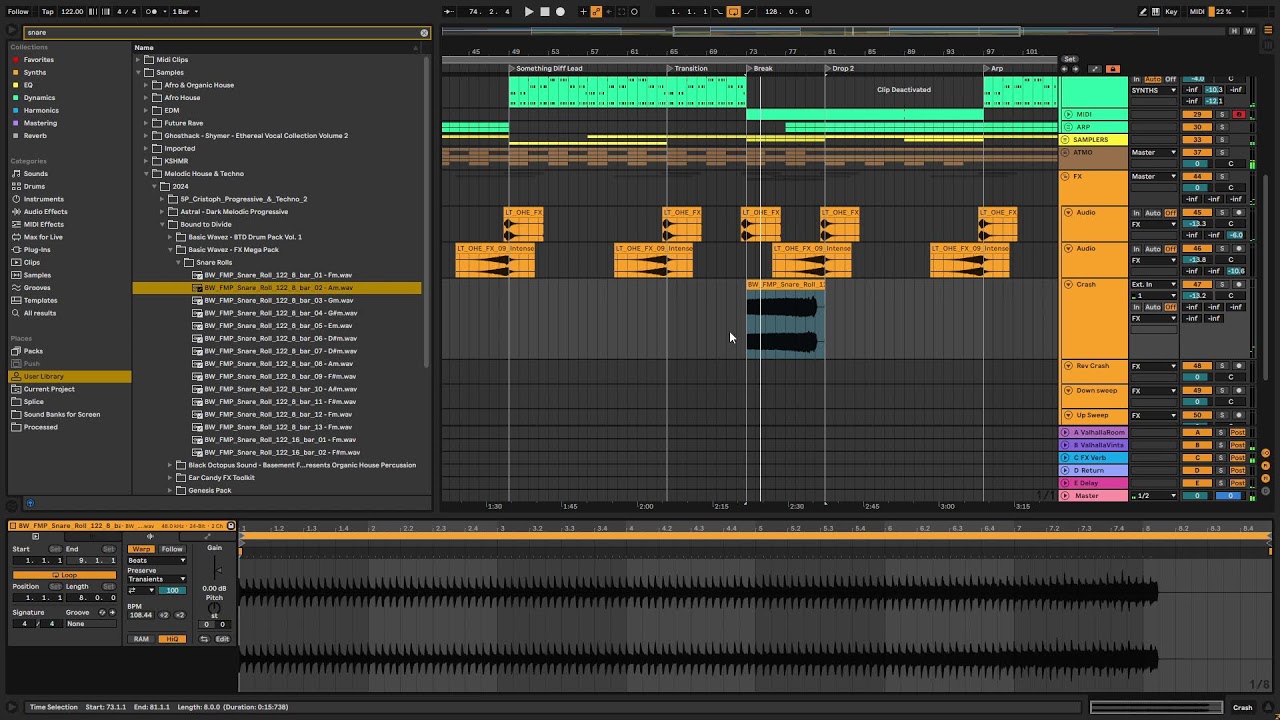
Task: Open the Beats warp mode dropdown
Action: [157, 561]
